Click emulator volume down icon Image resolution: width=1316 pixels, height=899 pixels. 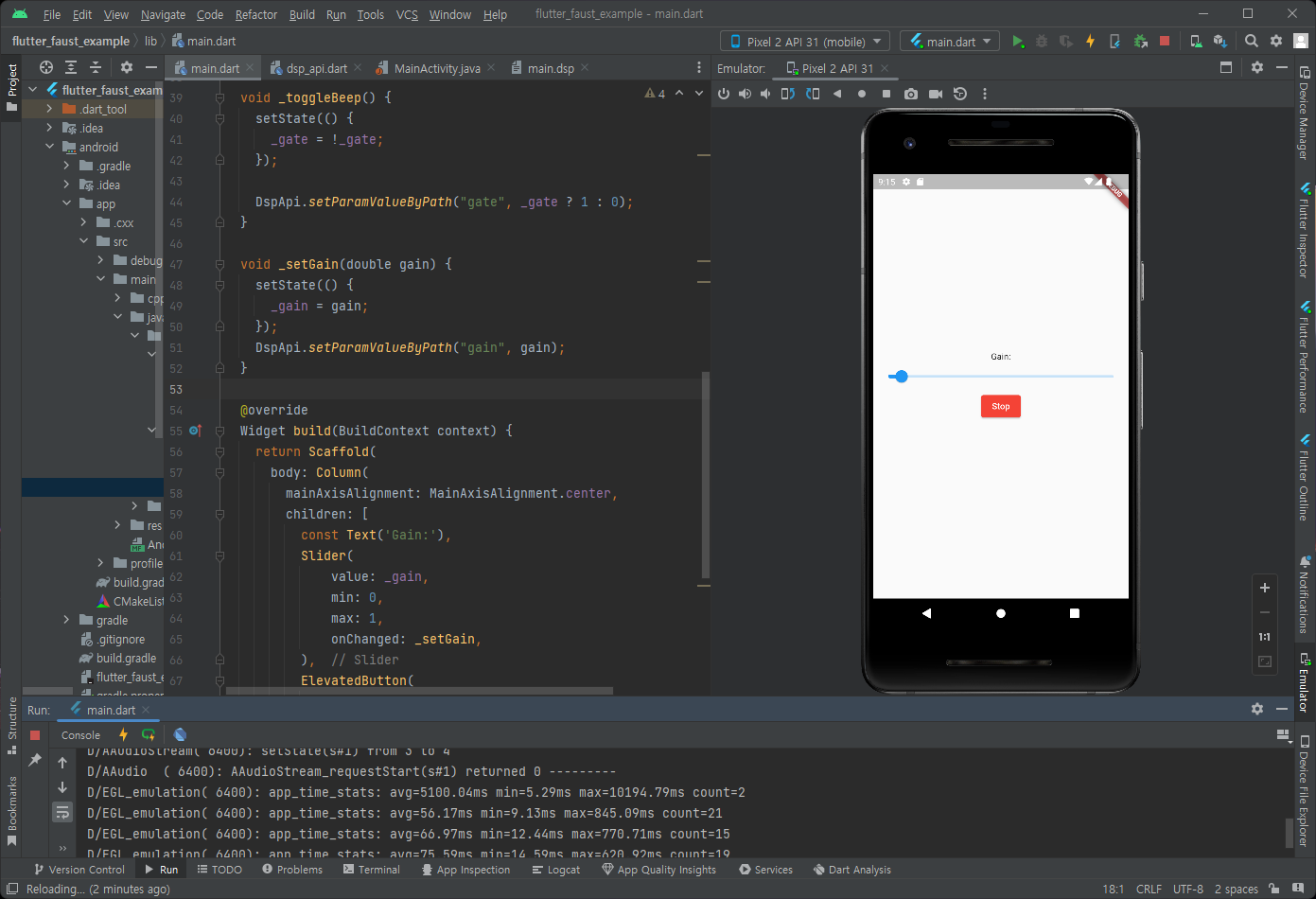765,94
